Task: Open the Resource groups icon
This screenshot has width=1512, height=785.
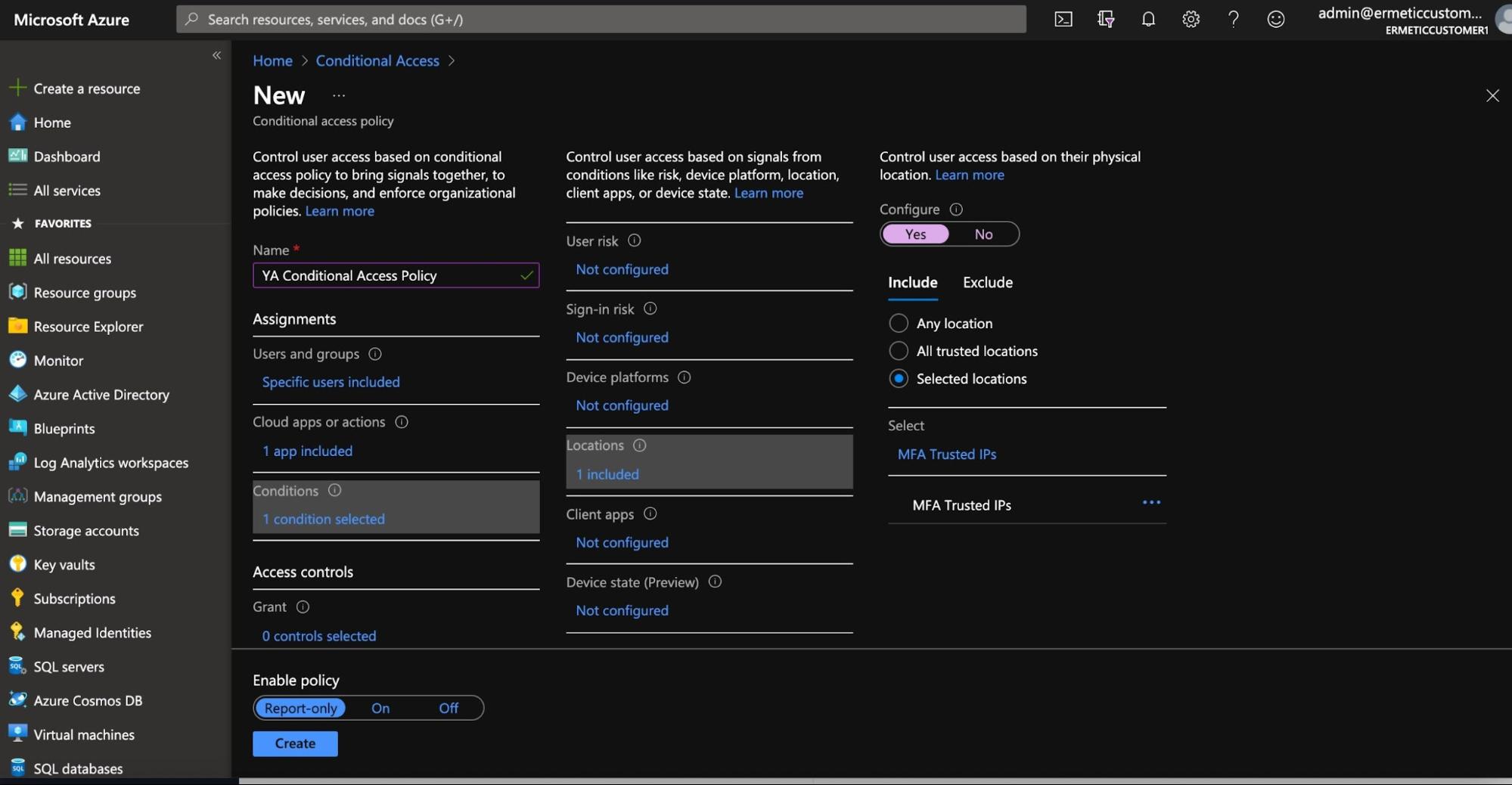Action: 17,292
